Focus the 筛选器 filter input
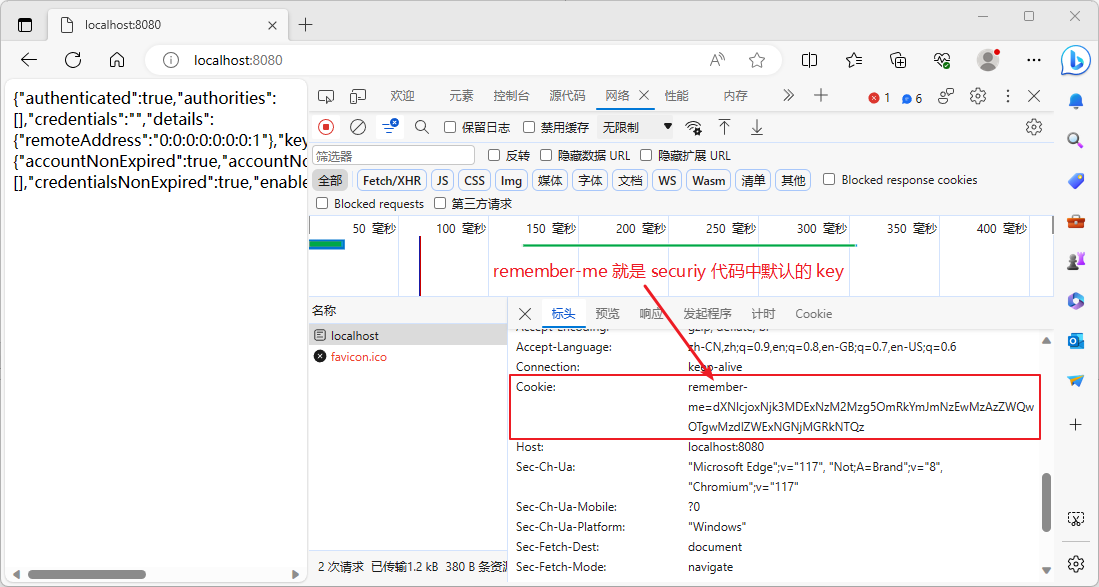Screen dimensions: 1099x587 [393, 156]
